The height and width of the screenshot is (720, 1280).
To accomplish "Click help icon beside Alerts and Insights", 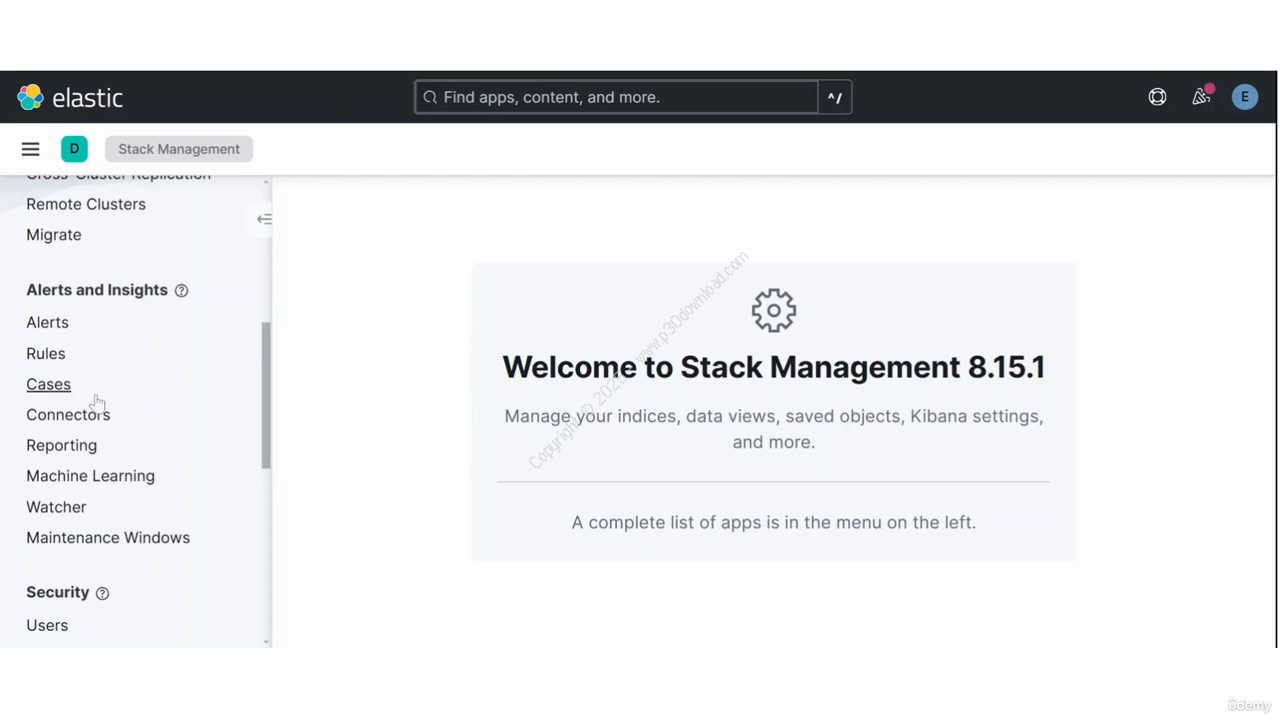I will click(x=181, y=291).
